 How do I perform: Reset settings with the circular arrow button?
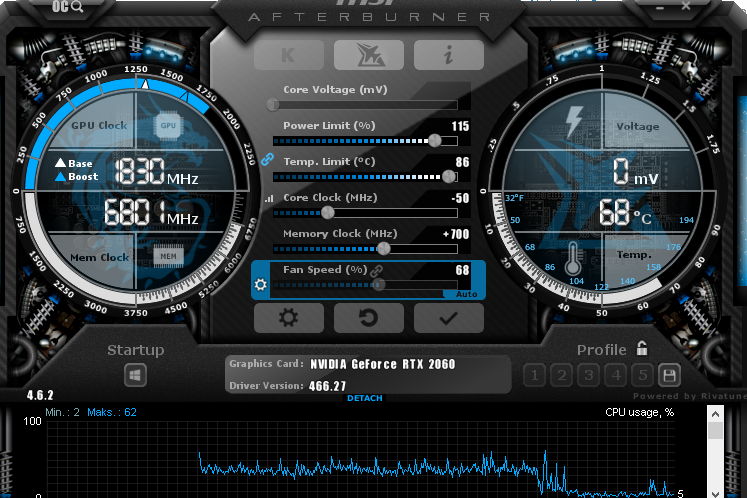pos(369,317)
